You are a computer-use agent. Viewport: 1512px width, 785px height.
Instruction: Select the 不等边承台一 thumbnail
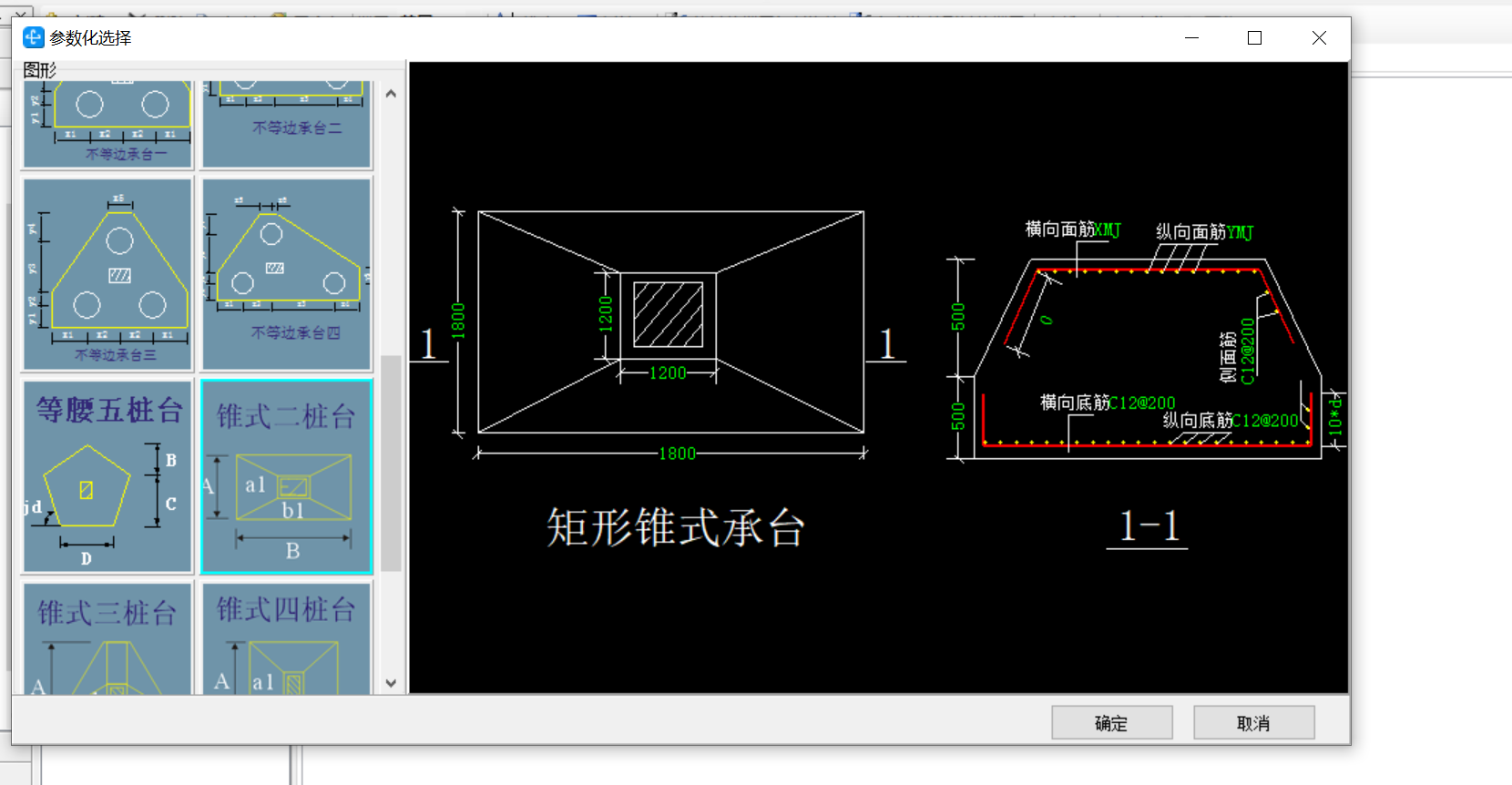pos(107,124)
